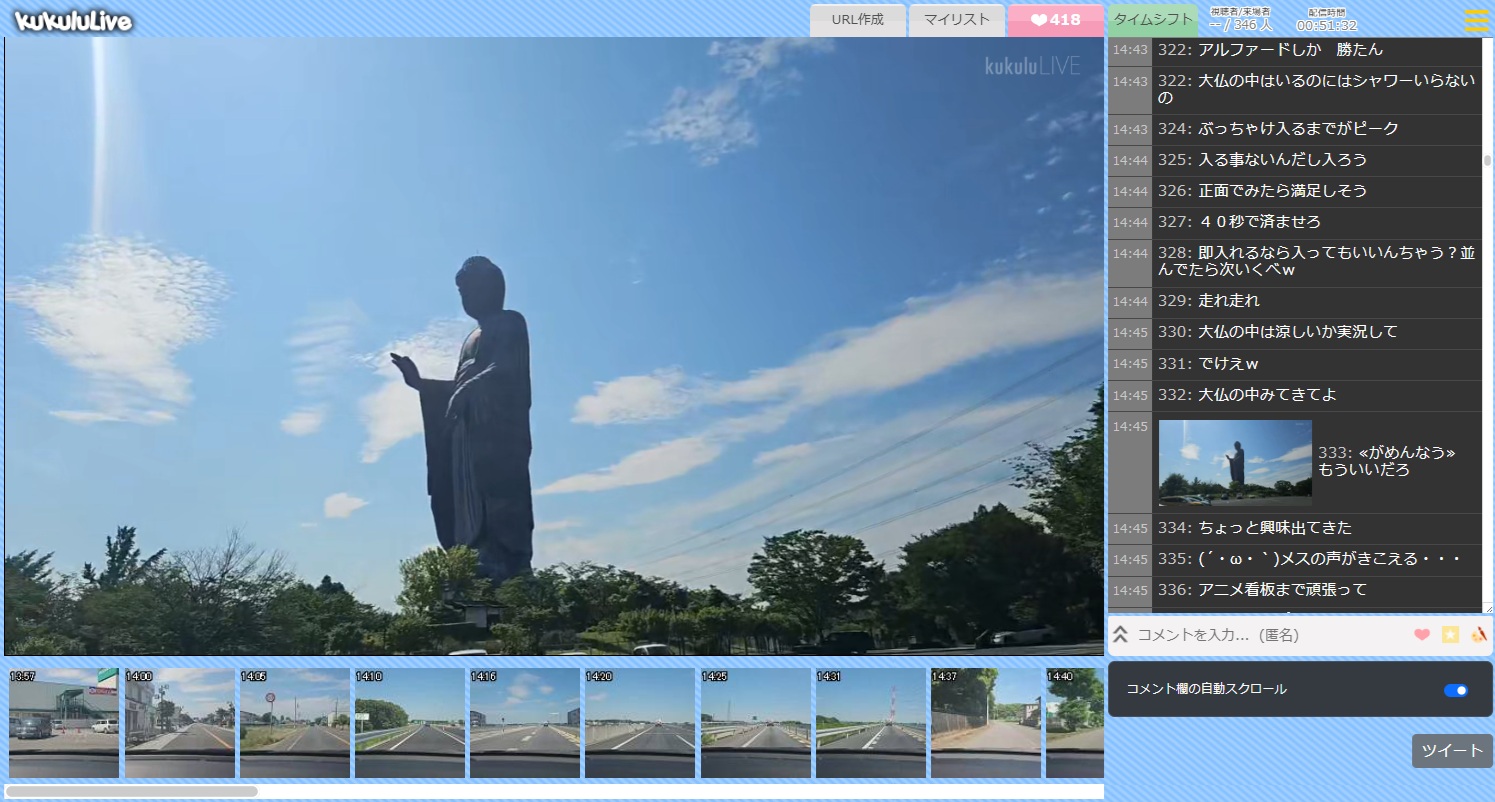Click the ツイート button
Screen dimensions: 1495x802
[x=1451, y=751]
